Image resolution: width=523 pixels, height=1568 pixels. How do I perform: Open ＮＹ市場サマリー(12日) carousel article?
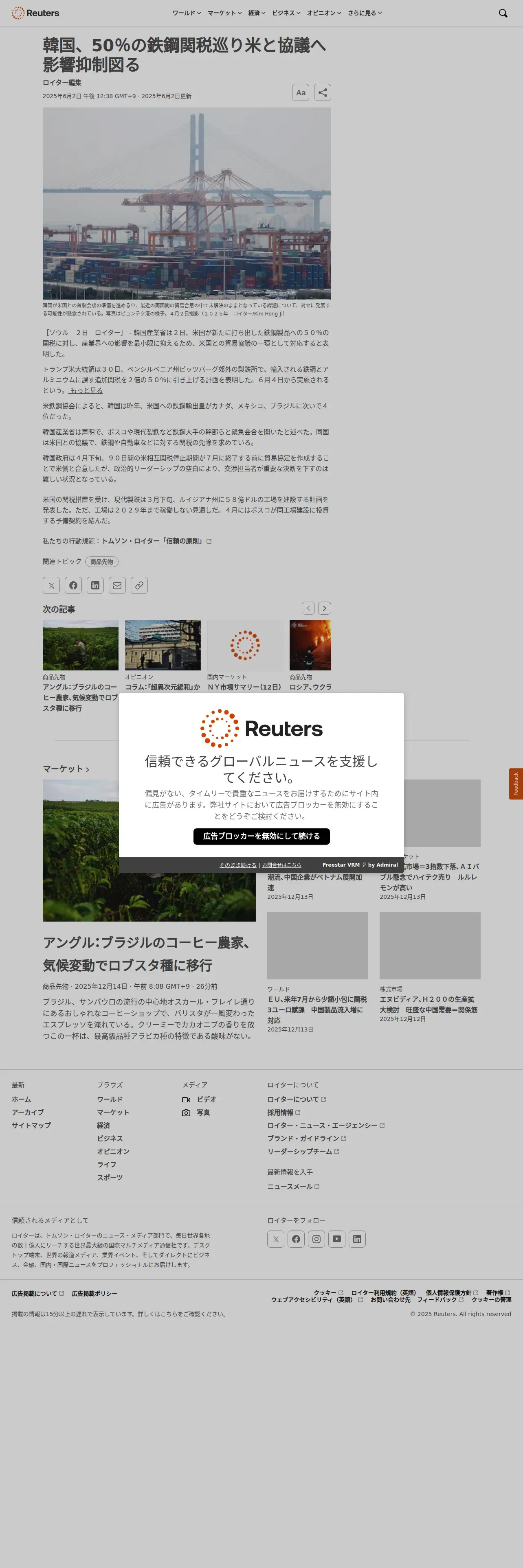tap(245, 687)
